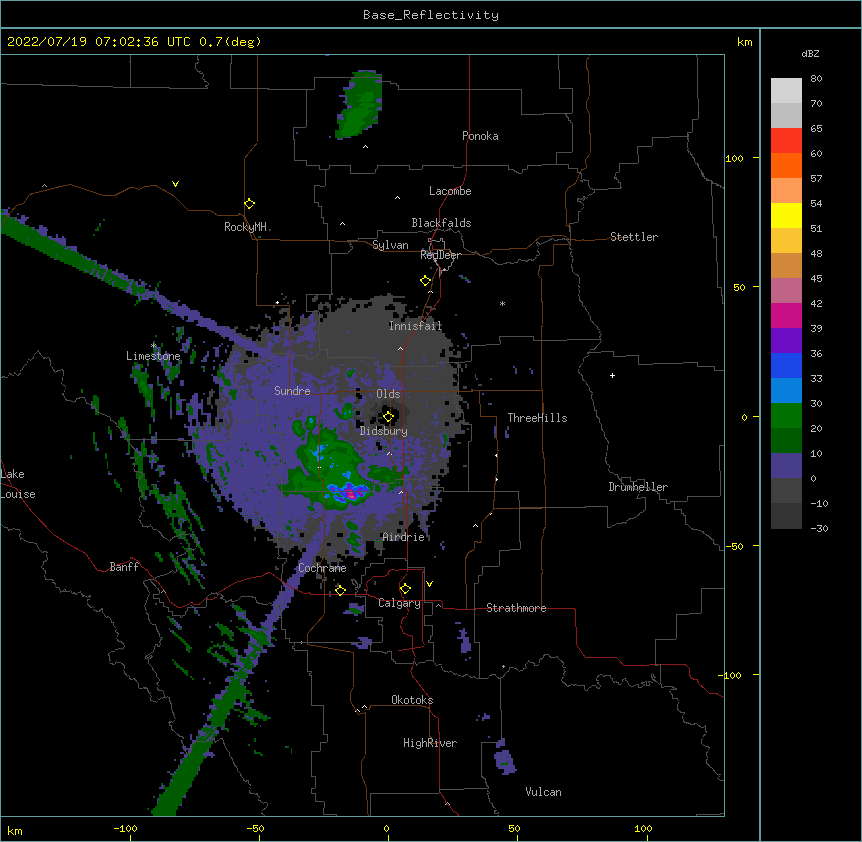Click the yellow V marker near RockyMH

tap(175, 184)
